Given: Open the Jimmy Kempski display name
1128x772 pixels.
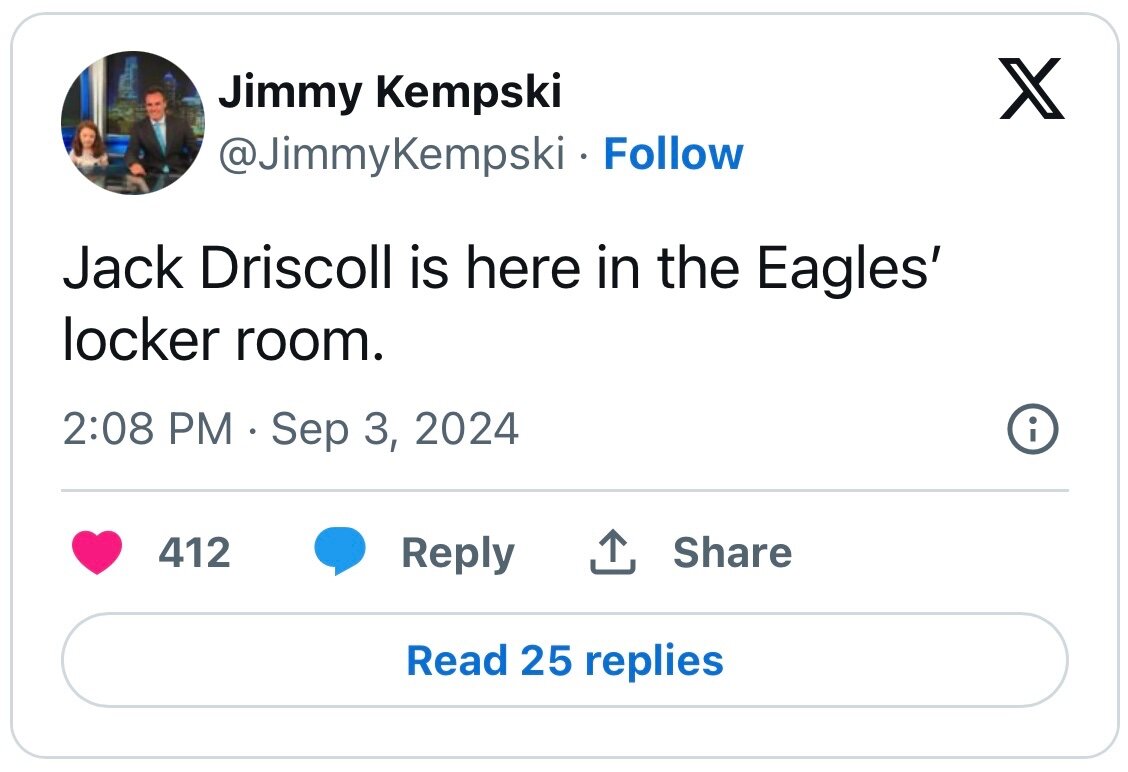Looking at the screenshot, I should 390,94.
